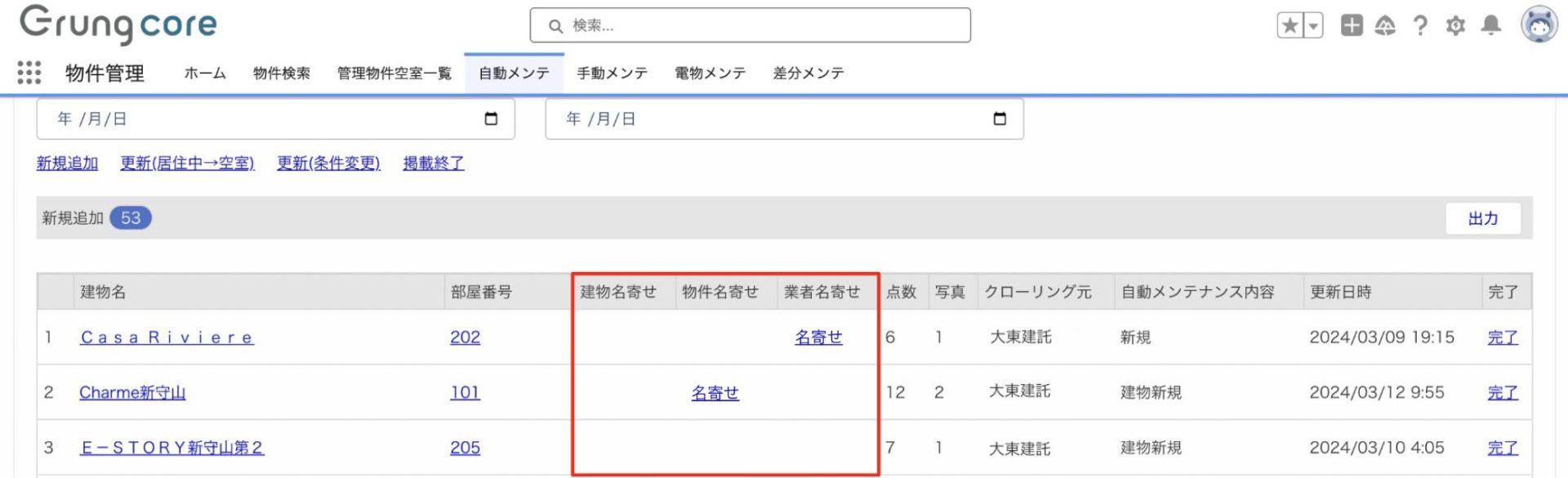Open the Charme新守山 building link
The height and width of the screenshot is (478, 1568).
click(x=132, y=392)
